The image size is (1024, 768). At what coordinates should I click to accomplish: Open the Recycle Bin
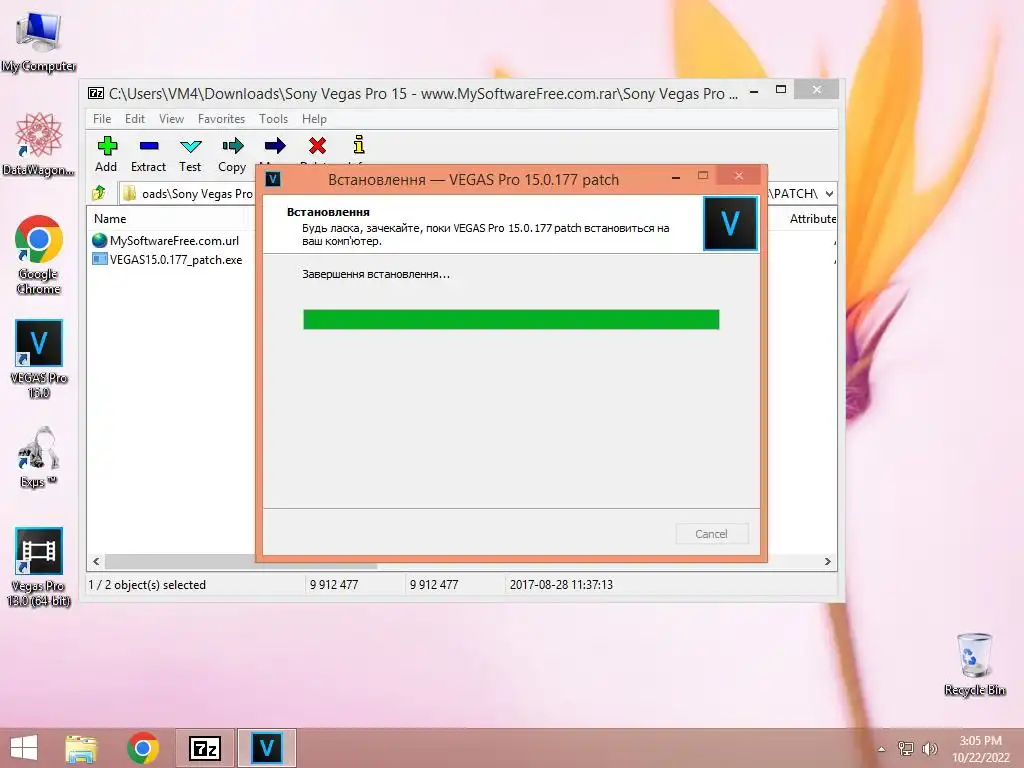click(974, 664)
